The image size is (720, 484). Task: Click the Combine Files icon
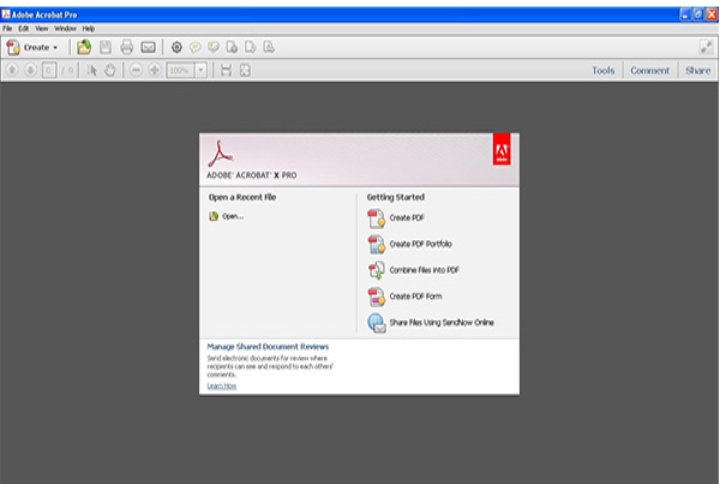tap(377, 270)
